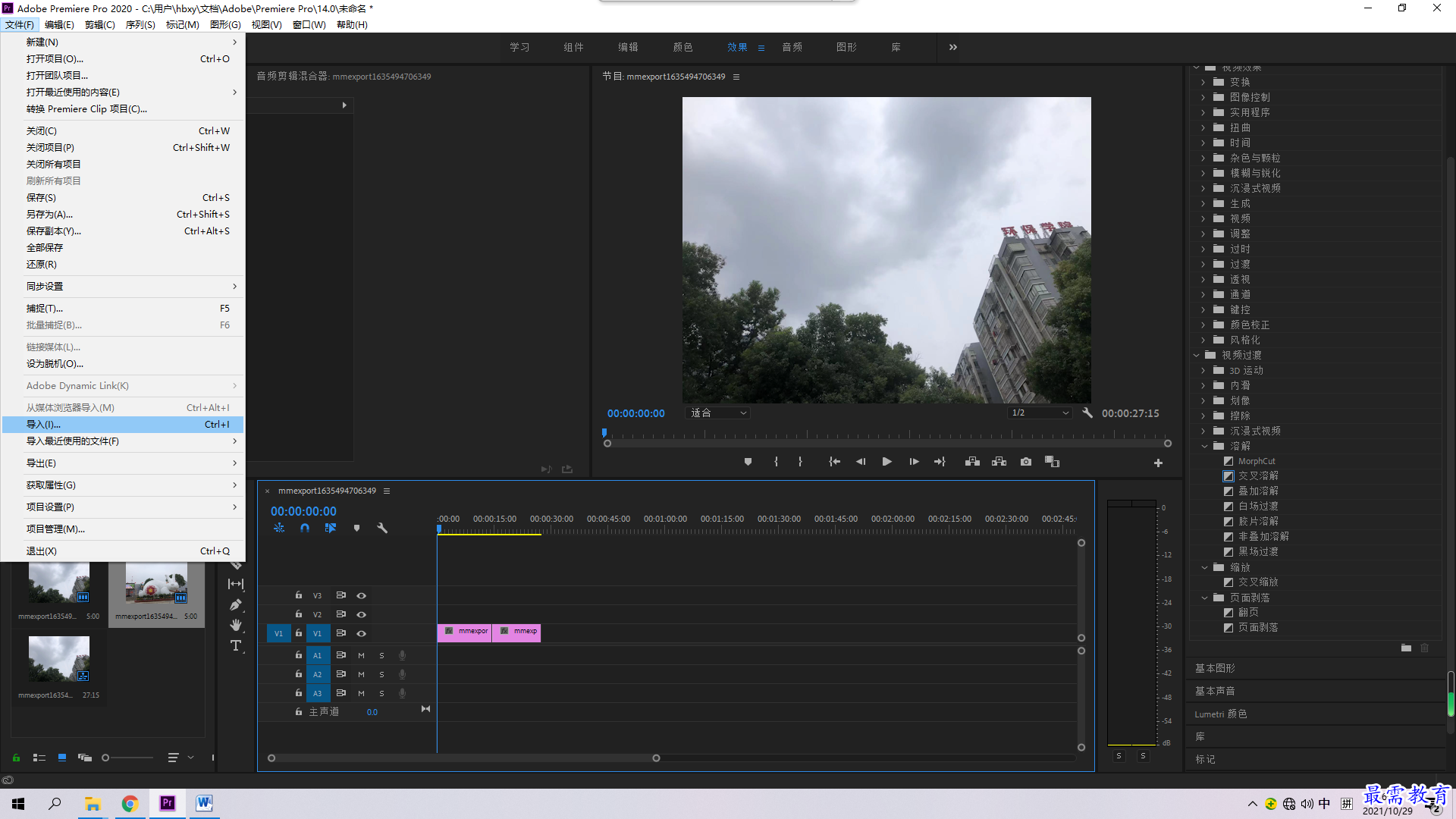Open the 序列(S) menu
Viewport: 1456px width, 819px height.
tap(140, 25)
